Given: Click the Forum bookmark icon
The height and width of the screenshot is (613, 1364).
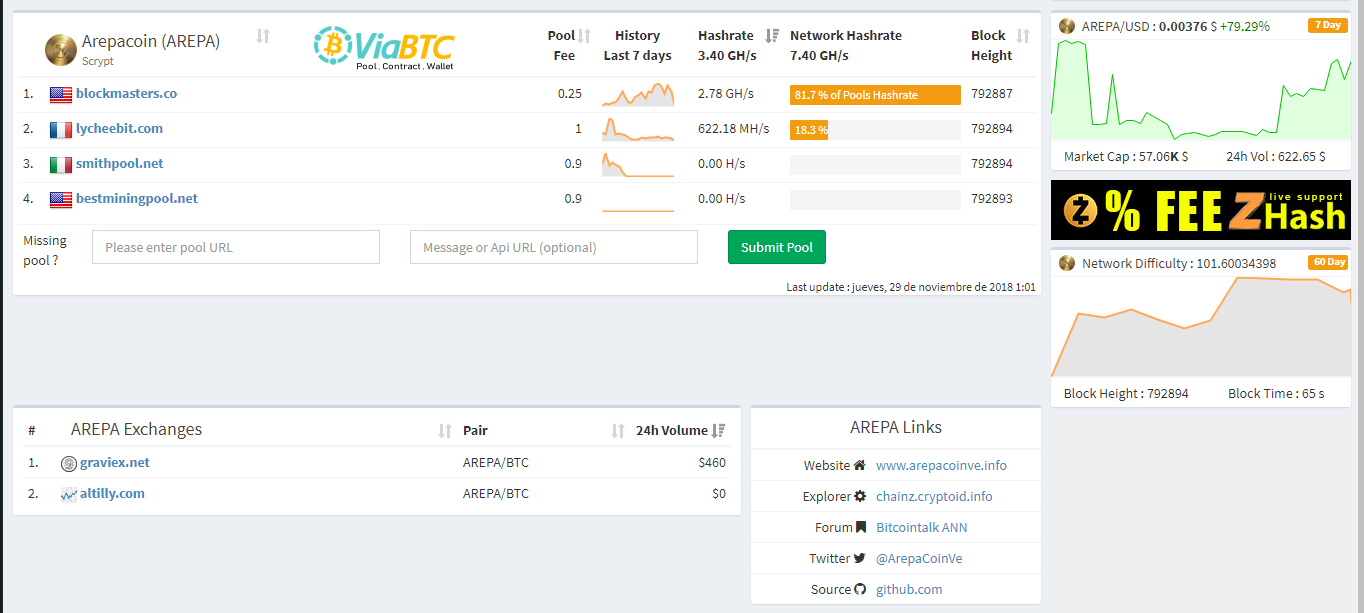Looking at the screenshot, I should tap(860, 527).
